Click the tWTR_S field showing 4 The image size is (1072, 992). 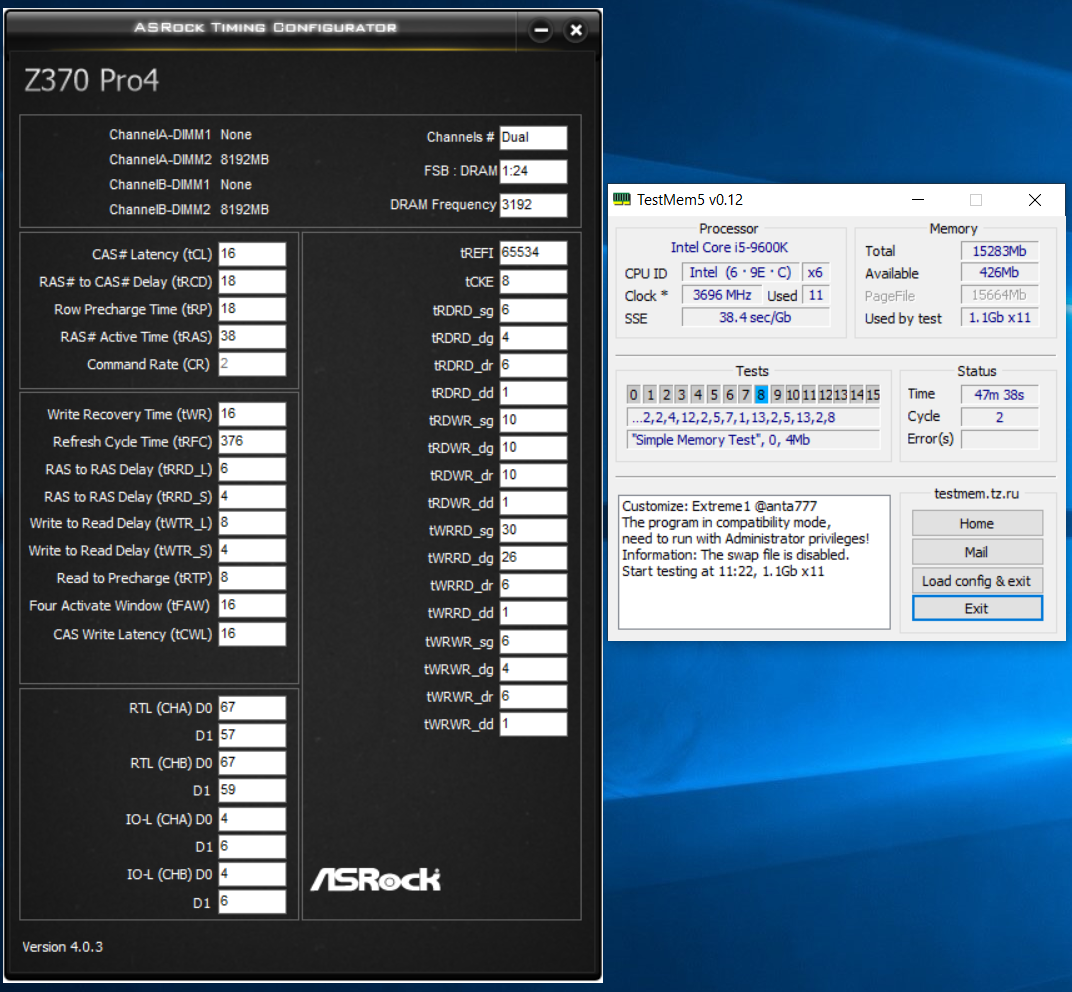252,550
